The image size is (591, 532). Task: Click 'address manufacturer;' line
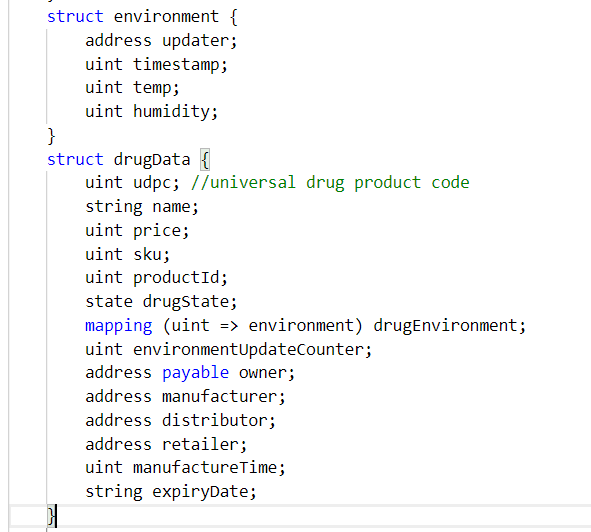pyautogui.click(x=185, y=397)
